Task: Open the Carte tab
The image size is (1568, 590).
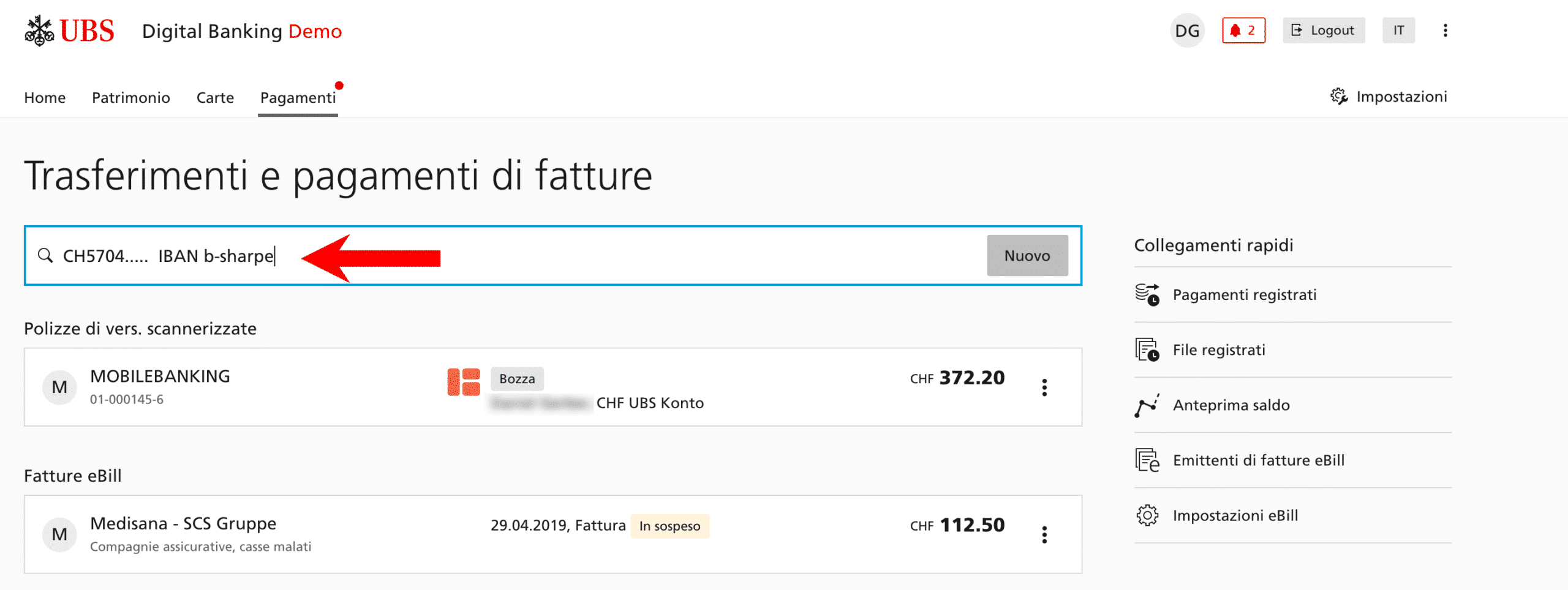Action: (215, 97)
